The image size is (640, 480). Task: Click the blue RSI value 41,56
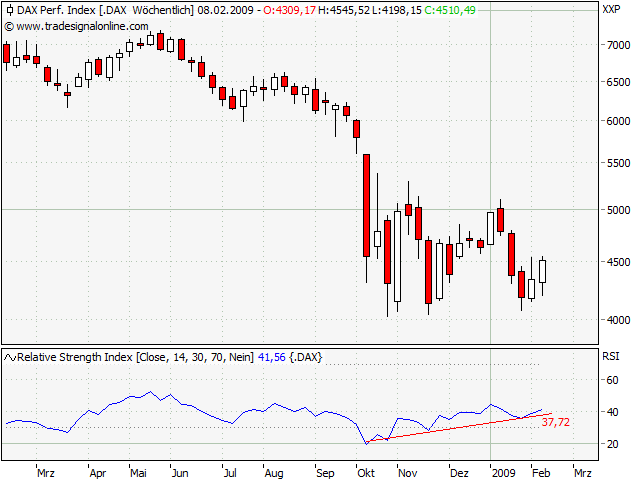click(271, 358)
